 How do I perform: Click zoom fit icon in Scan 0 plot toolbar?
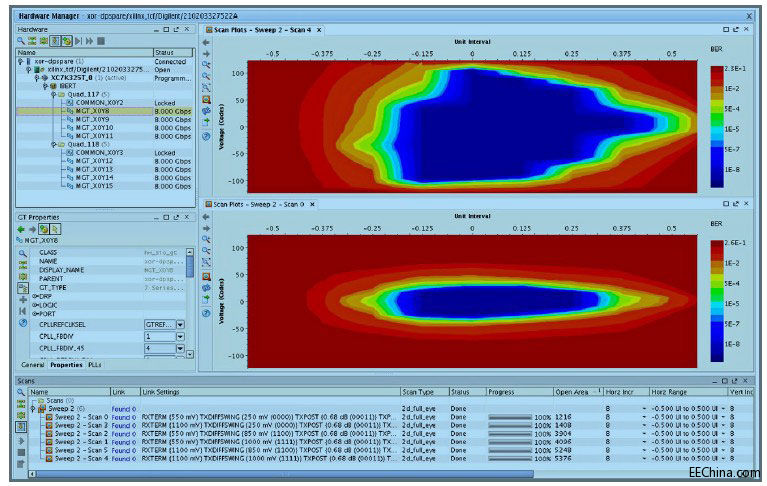click(206, 262)
